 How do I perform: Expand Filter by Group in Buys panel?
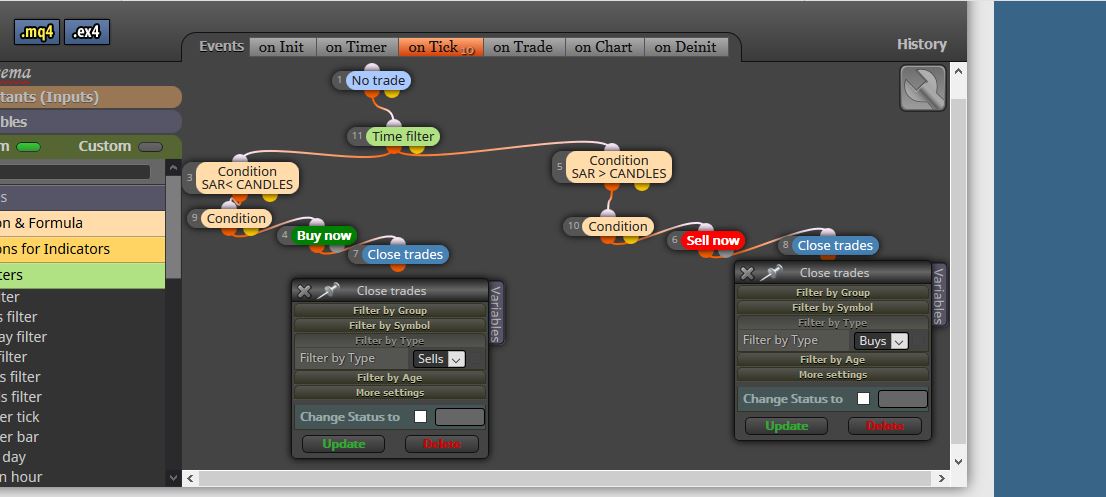[832, 293]
